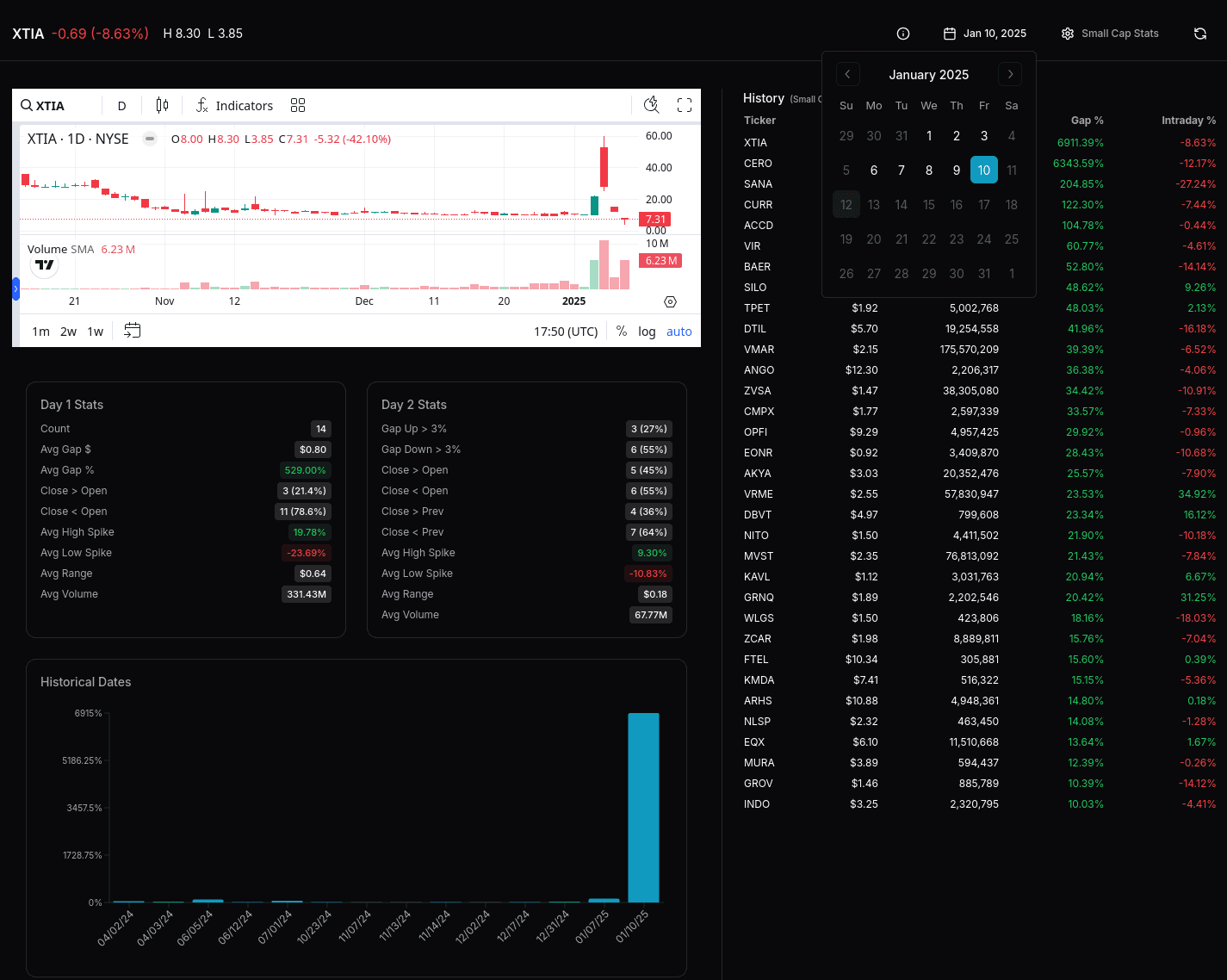Viewport: 1227px width, 980px height.
Task: Sort by Ticker column header
Action: [x=759, y=121]
